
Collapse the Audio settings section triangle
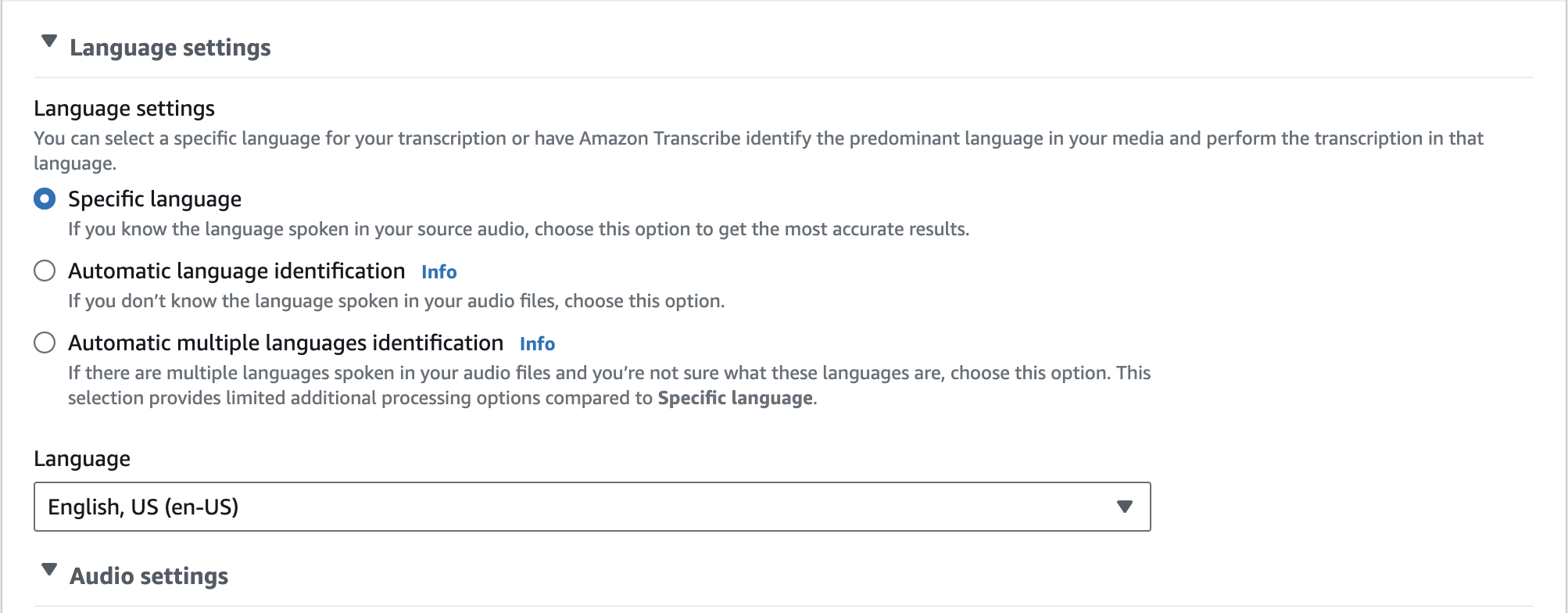(x=49, y=570)
